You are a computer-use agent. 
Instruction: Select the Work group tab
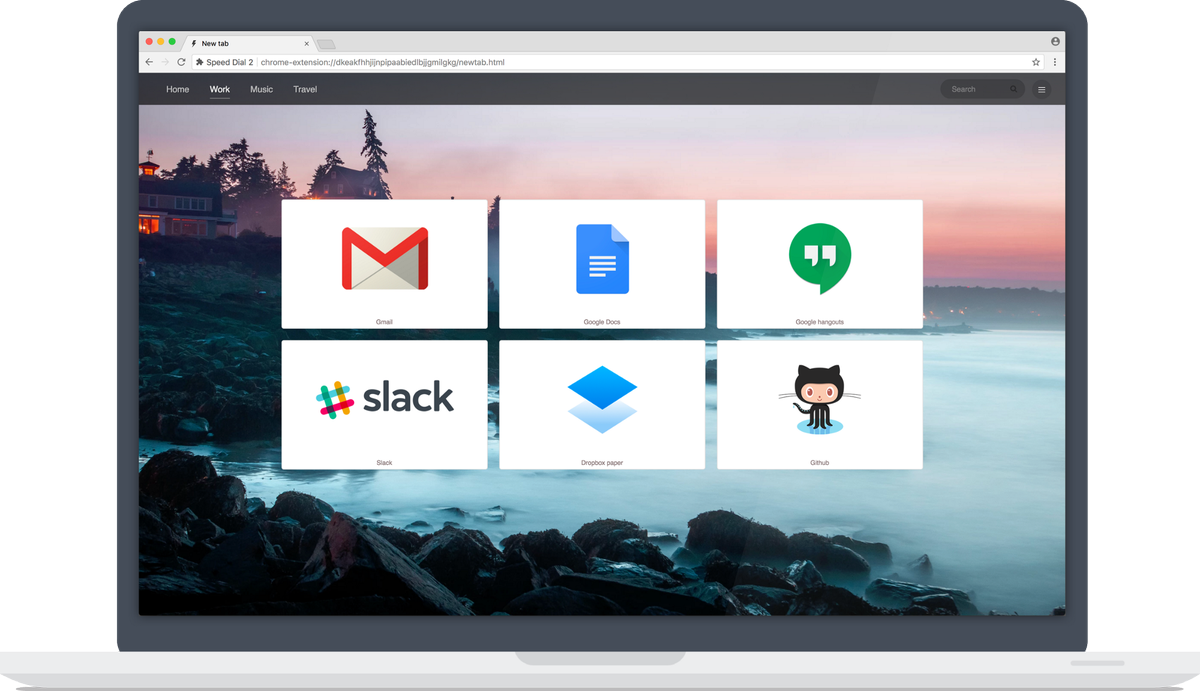pos(220,89)
